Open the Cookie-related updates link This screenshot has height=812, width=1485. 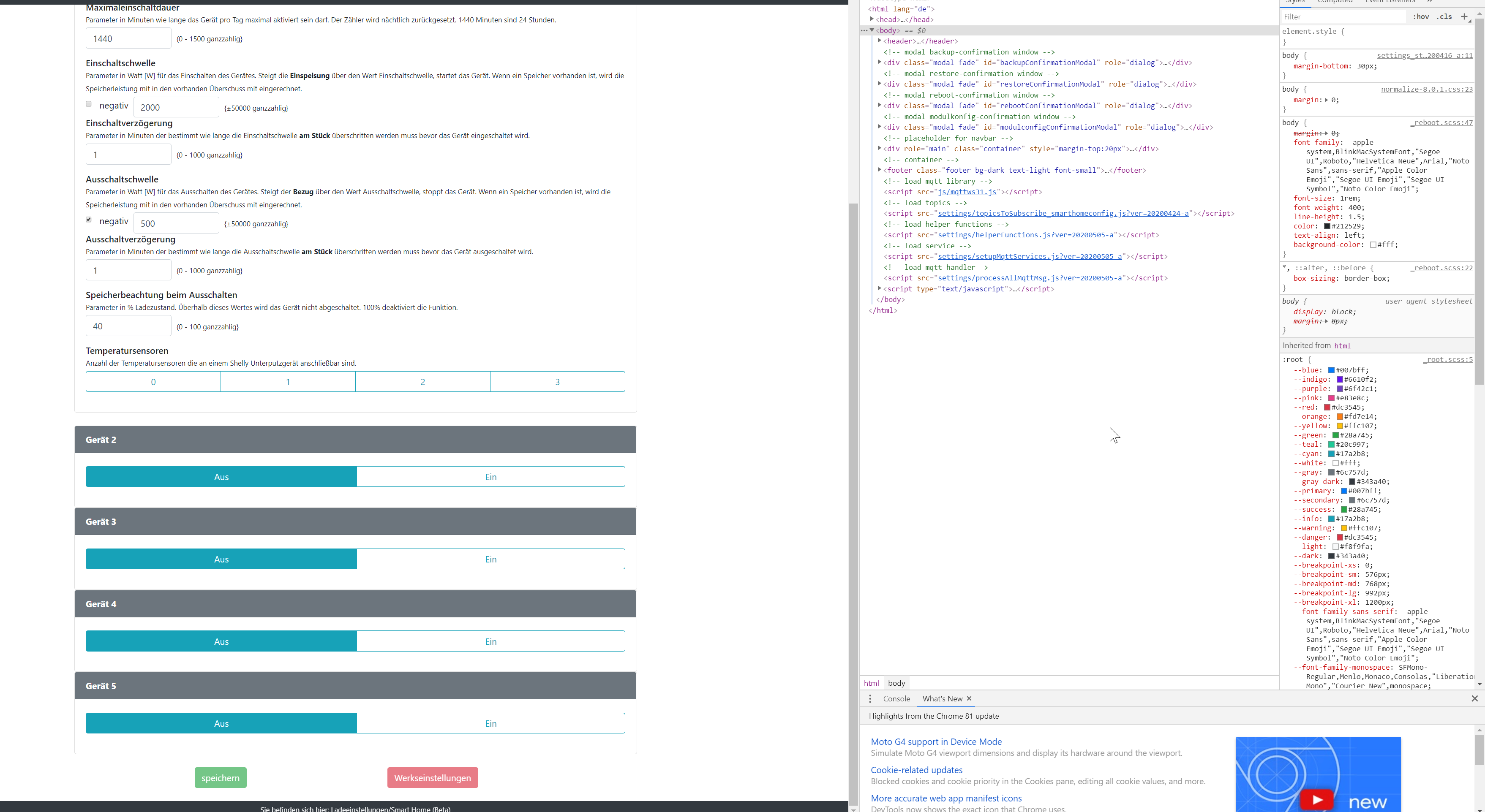pos(916,770)
